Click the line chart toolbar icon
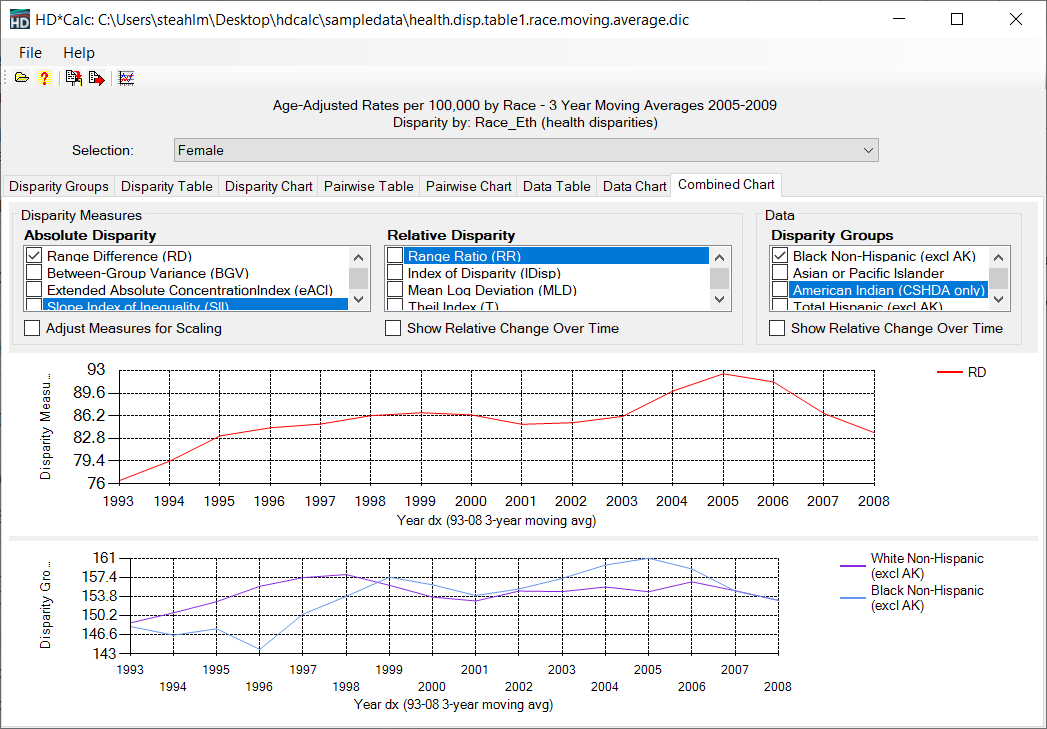1047x729 pixels. coord(126,78)
